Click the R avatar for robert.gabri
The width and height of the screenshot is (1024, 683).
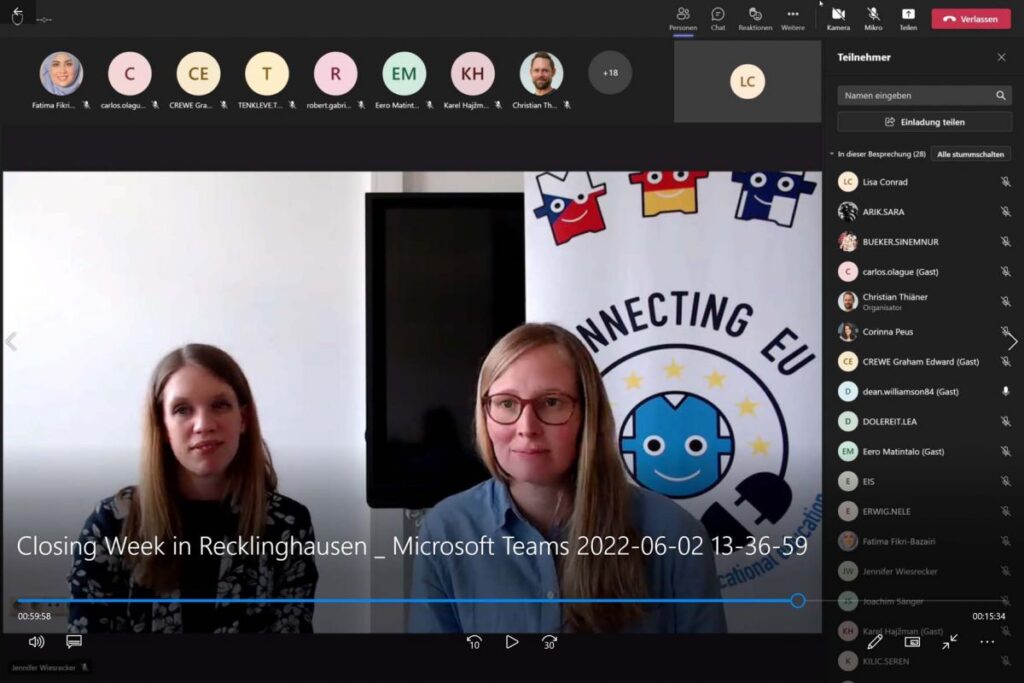click(x=336, y=74)
